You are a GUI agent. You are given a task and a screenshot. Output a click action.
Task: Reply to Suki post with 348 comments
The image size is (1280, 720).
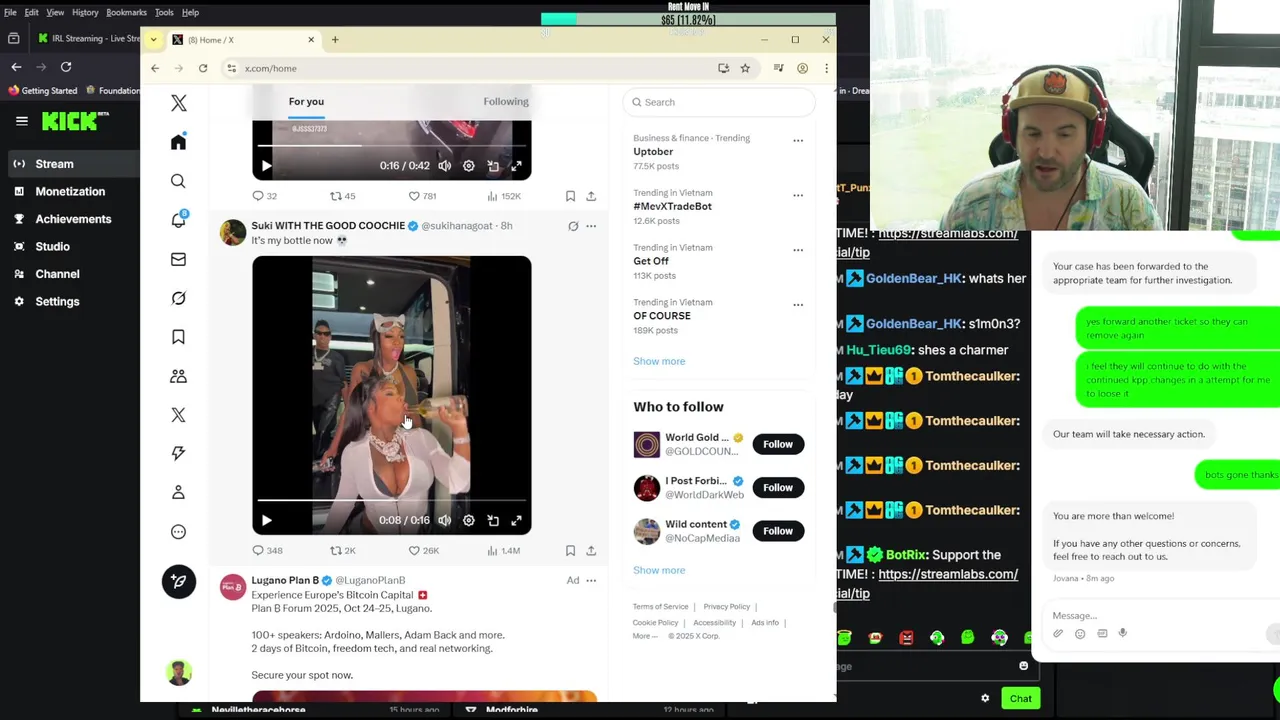[267, 550]
